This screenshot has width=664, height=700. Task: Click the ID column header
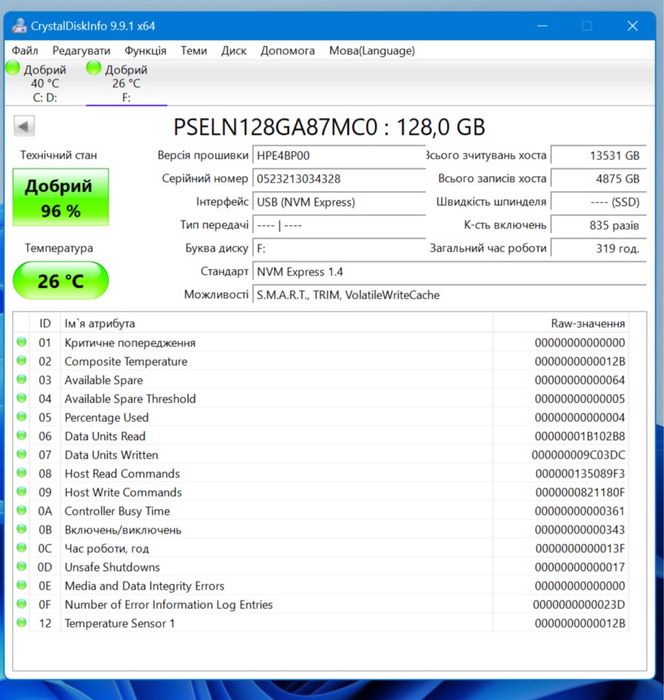(45, 323)
